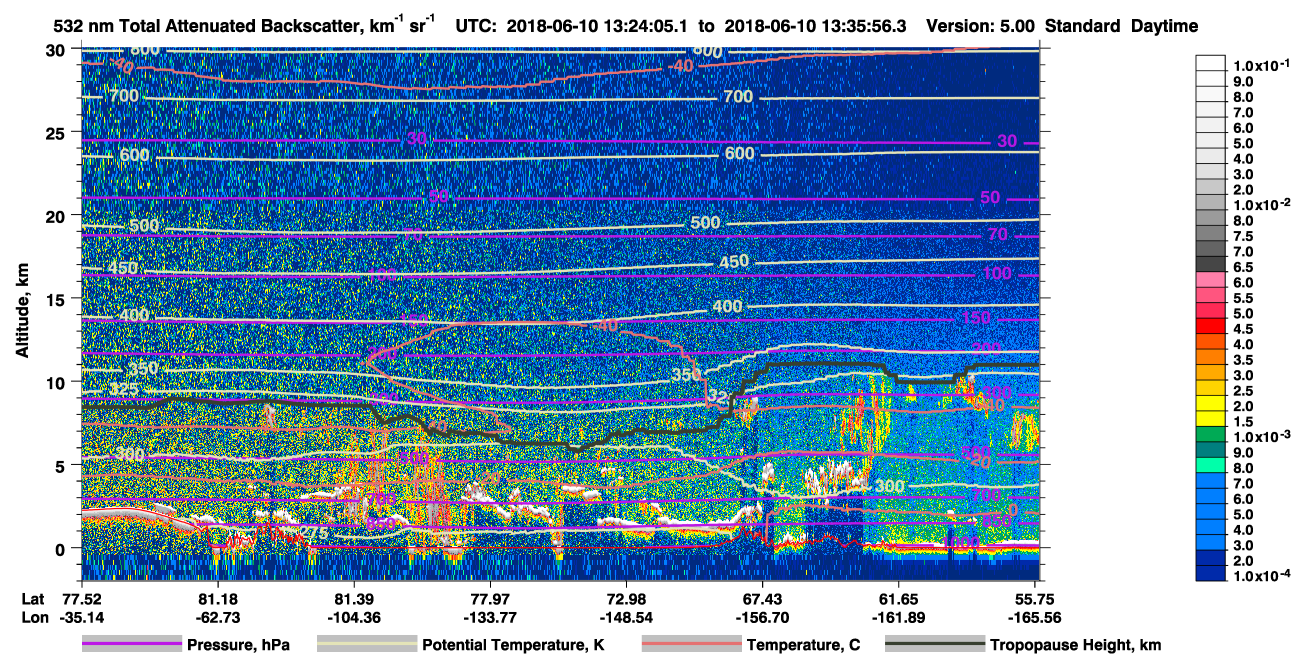Click the 'Pressure, hPa' legend text
The image size is (1300, 667).
click(x=238, y=646)
